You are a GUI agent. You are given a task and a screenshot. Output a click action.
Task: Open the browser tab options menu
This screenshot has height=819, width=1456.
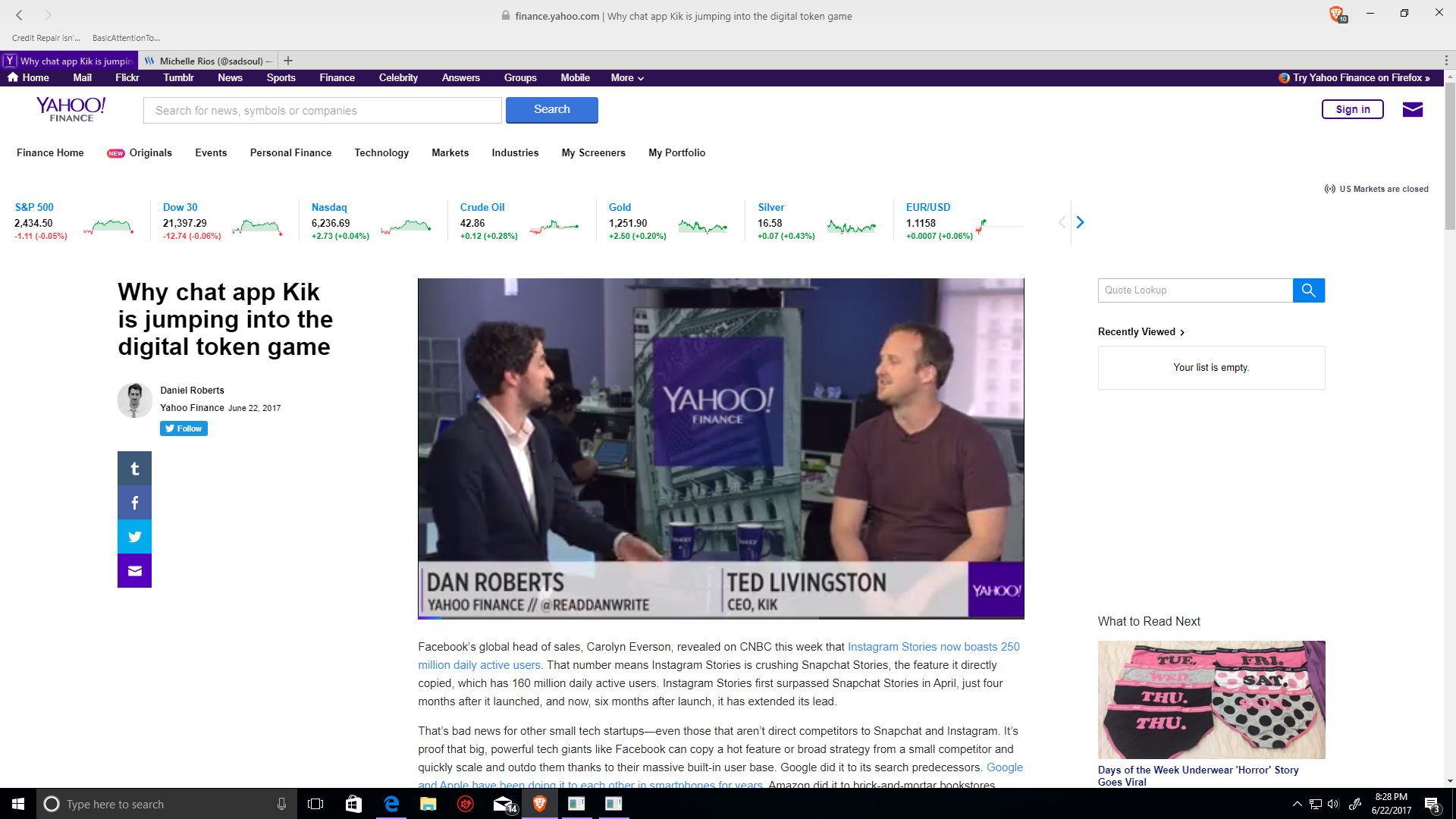pyautogui.click(x=1446, y=61)
